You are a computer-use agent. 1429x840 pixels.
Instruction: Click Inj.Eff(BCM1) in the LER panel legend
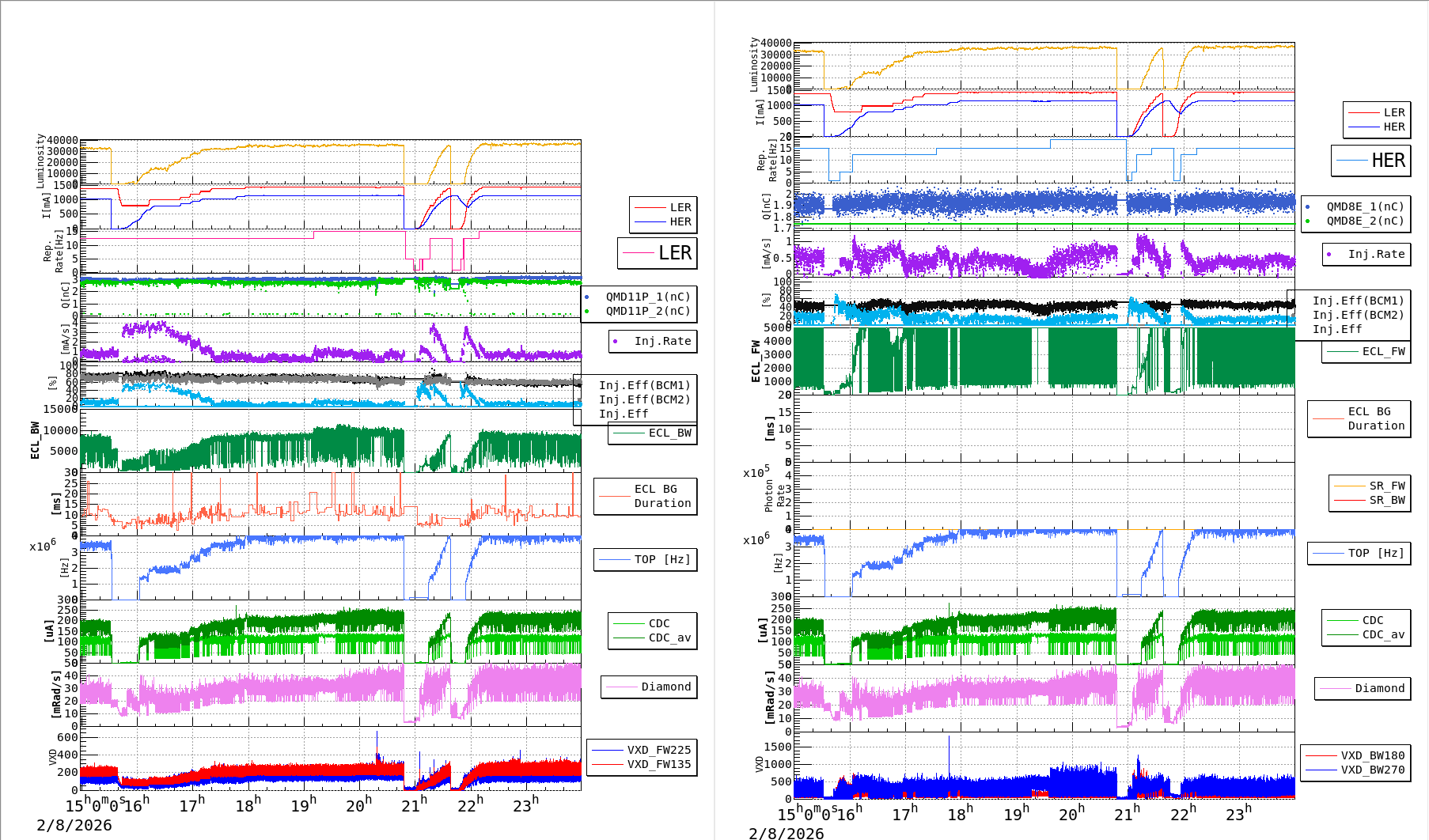pos(644,385)
